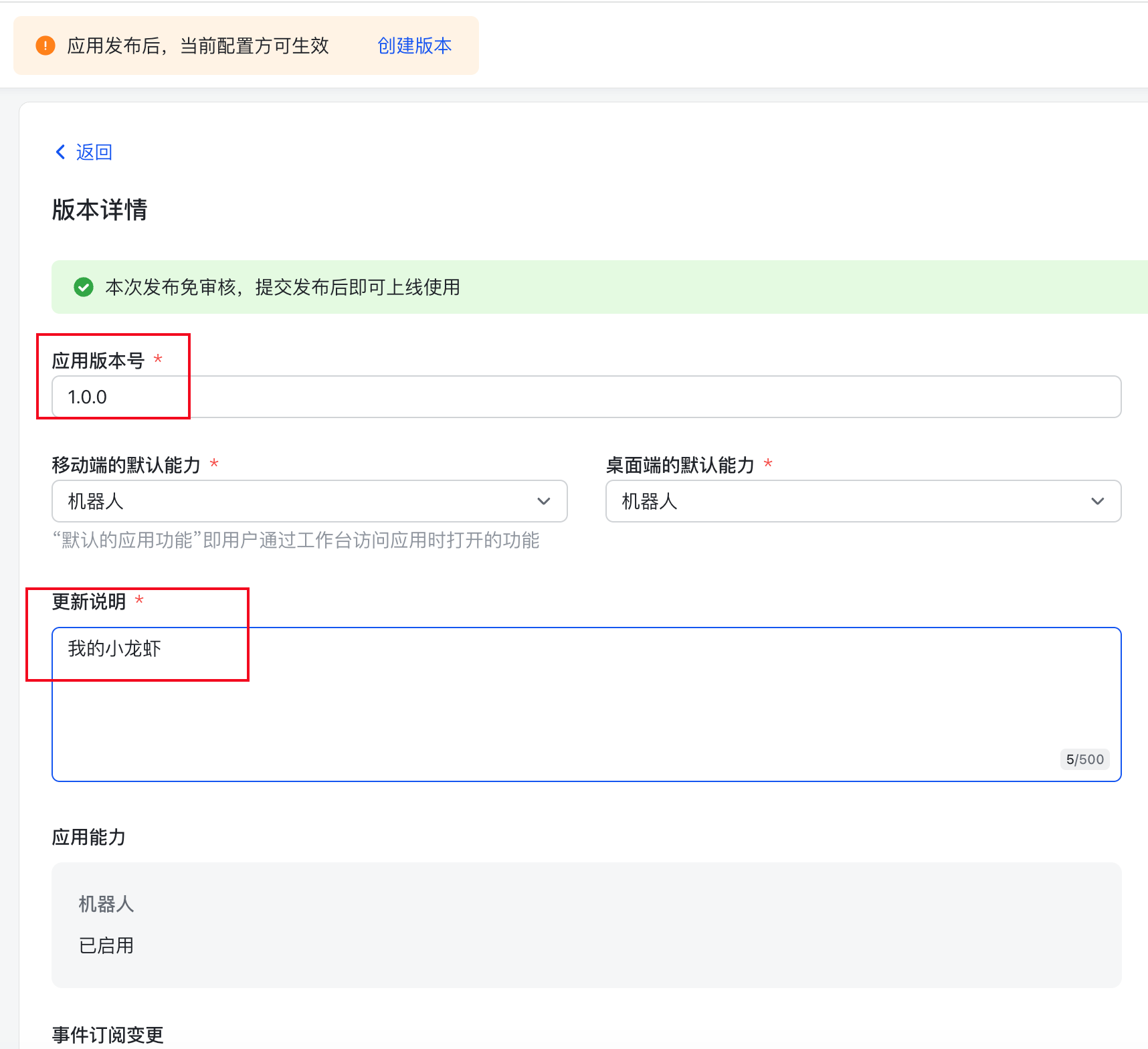The height and width of the screenshot is (1049, 1148).
Task: Open the 桌面端的默认能力 dropdown
Action: click(863, 501)
